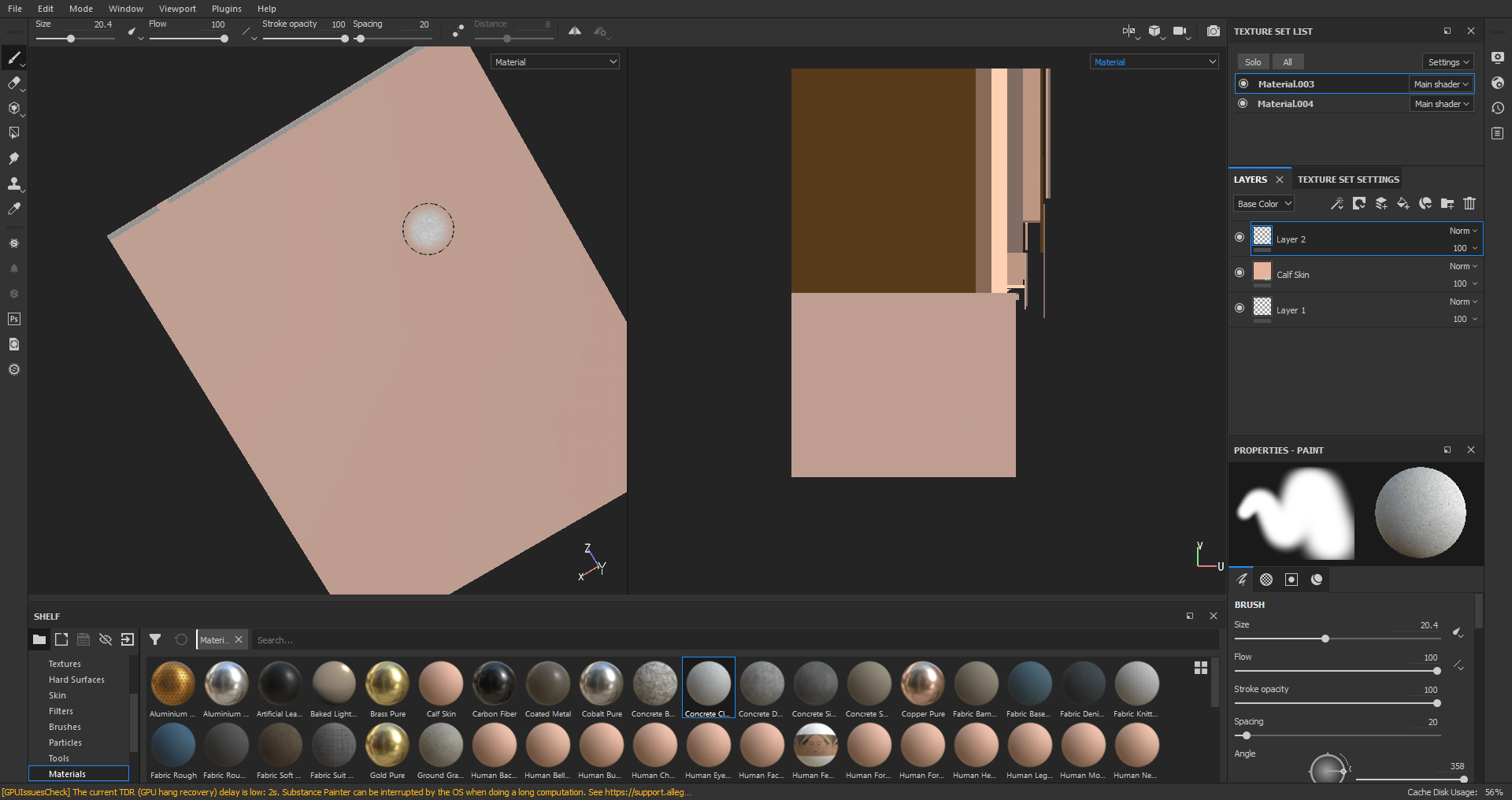Select the Textures shelf category

click(65, 664)
